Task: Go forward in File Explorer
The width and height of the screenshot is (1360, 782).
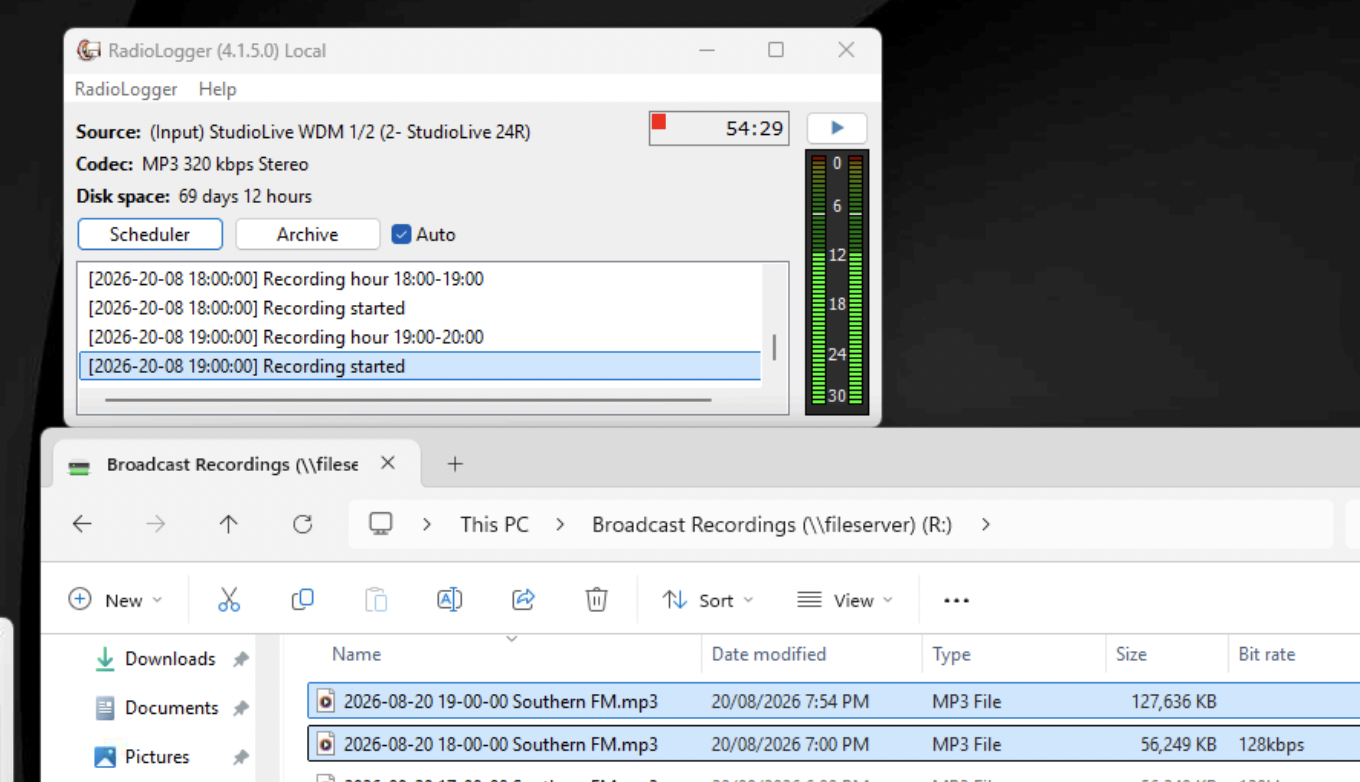Action: [155, 524]
